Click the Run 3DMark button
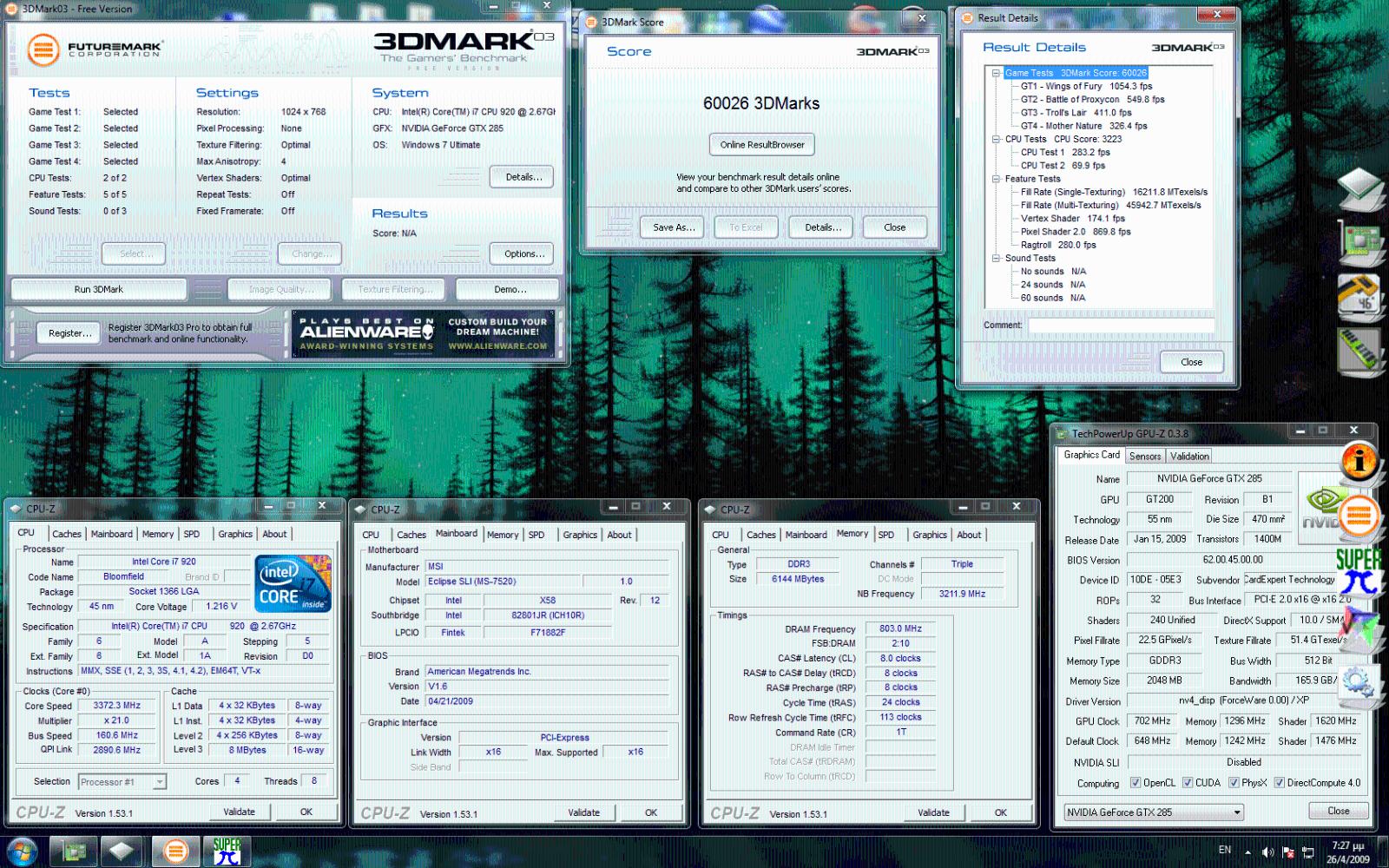Viewport: 1389px width, 868px height. coord(99,289)
